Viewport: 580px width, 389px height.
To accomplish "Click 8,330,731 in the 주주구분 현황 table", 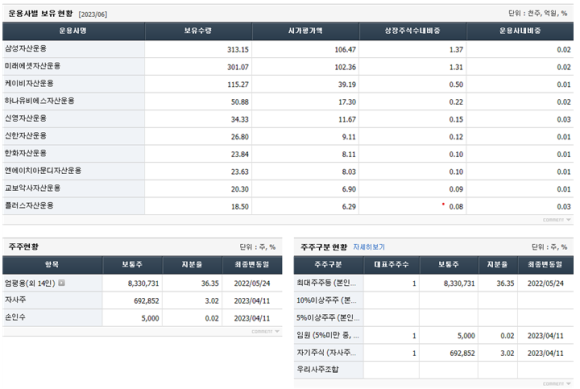I will pyautogui.click(x=459, y=283).
